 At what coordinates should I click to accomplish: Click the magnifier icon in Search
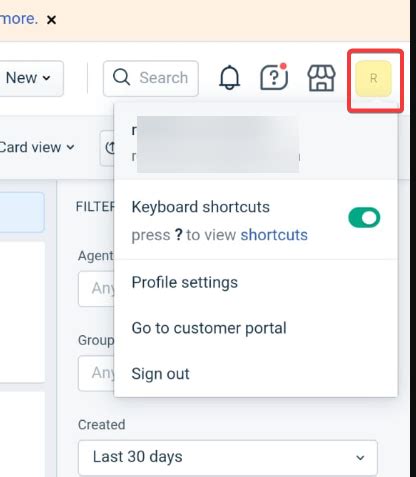point(121,77)
